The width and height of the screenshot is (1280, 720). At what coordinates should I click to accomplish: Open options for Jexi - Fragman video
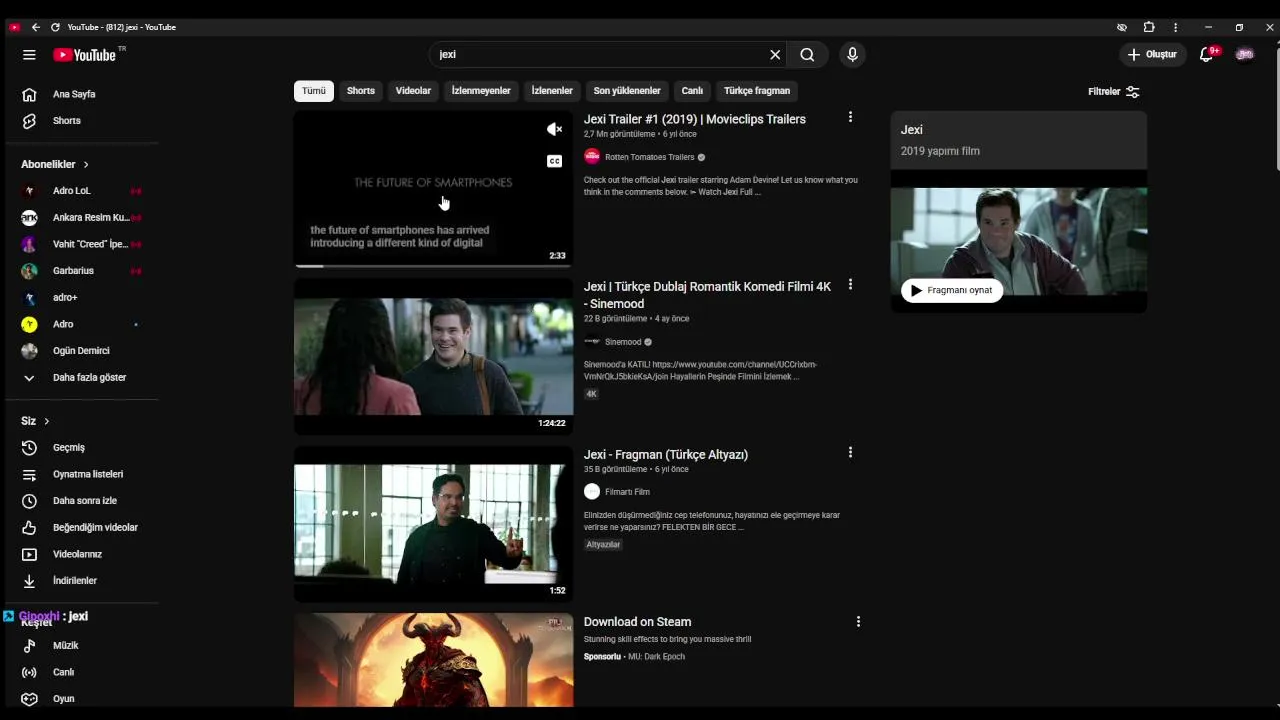click(850, 453)
